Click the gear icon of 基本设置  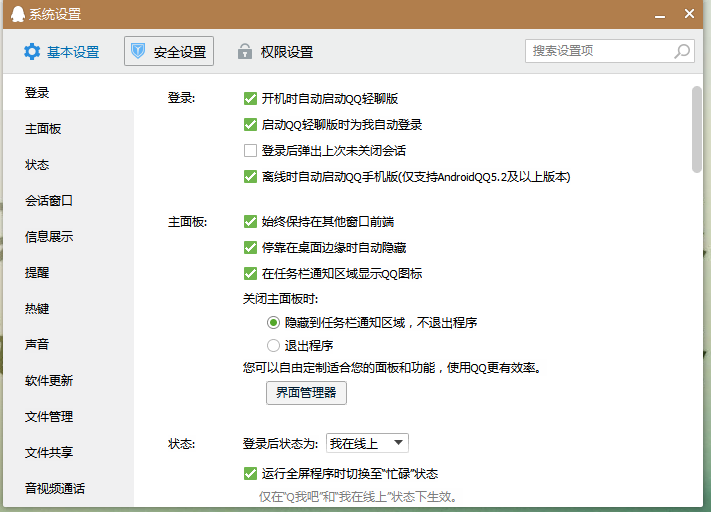coord(32,52)
